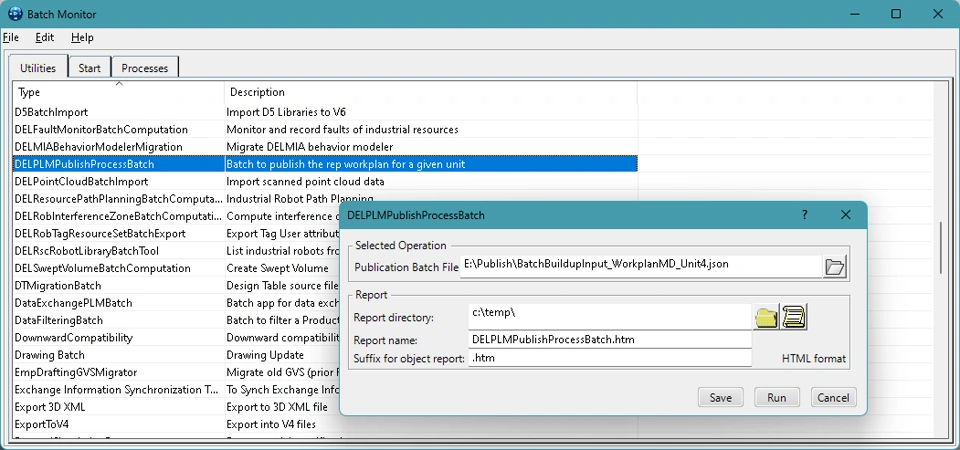Close the DELPLMPublishProcessBatch dialog
This screenshot has height=450, width=960.
(x=846, y=215)
